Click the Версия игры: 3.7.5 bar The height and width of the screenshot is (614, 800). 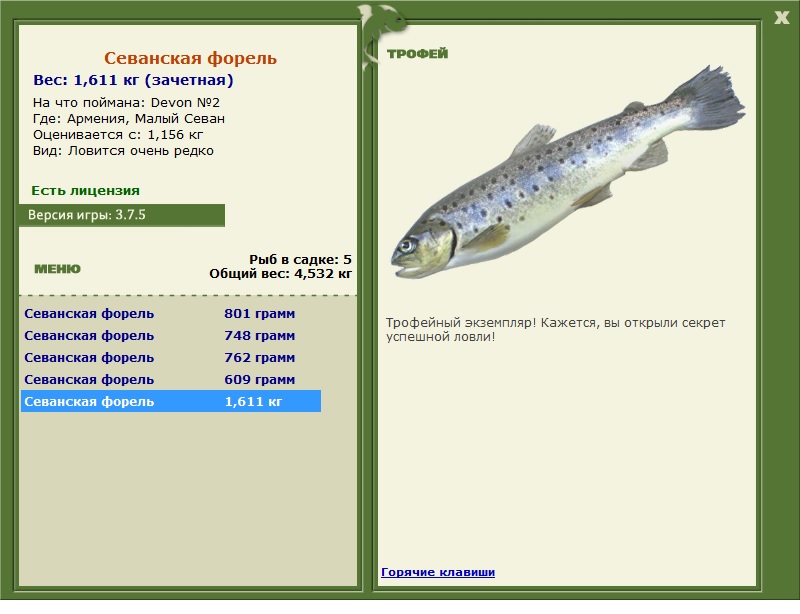(x=122, y=215)
